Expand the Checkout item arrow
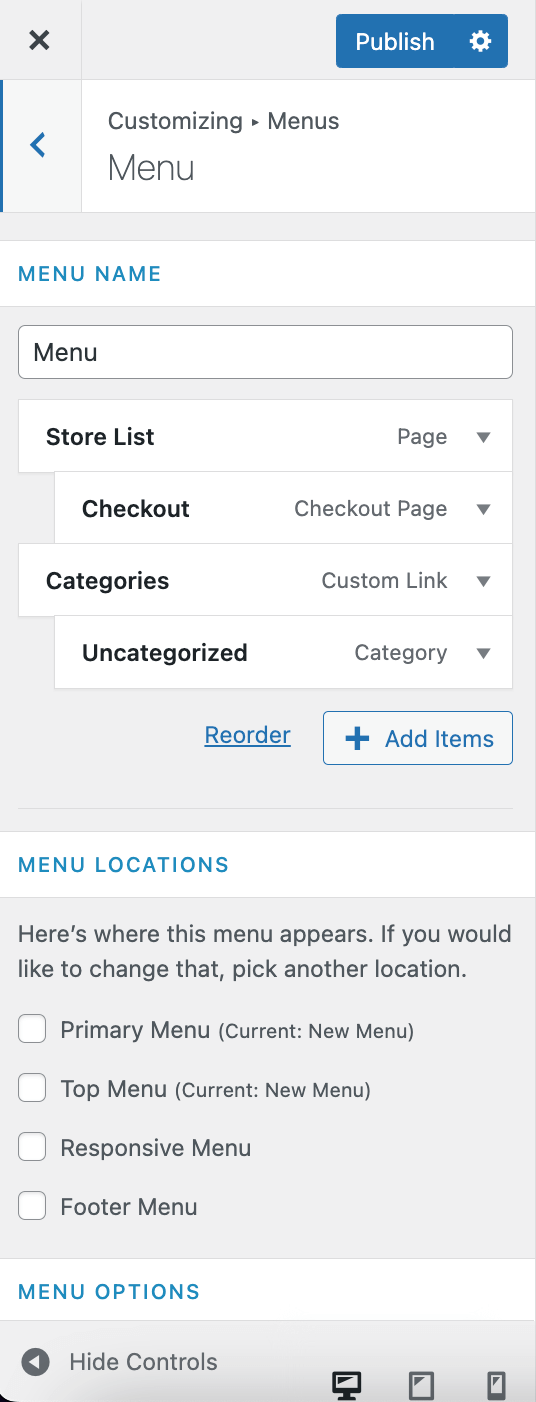The width and height of the screenshot is (536, 1402). (484, 509)
